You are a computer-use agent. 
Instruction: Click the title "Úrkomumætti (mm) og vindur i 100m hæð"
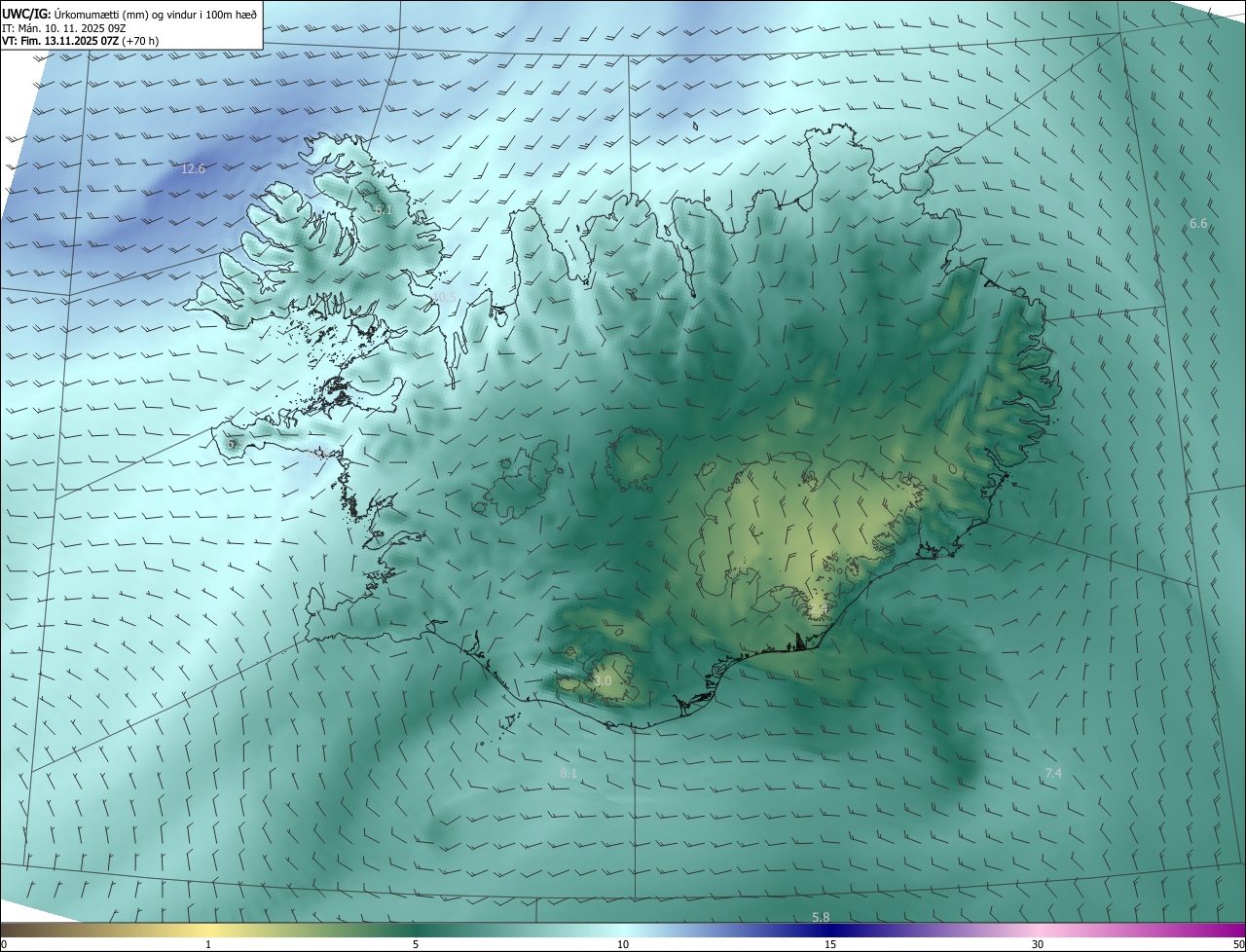click(156, 14)
